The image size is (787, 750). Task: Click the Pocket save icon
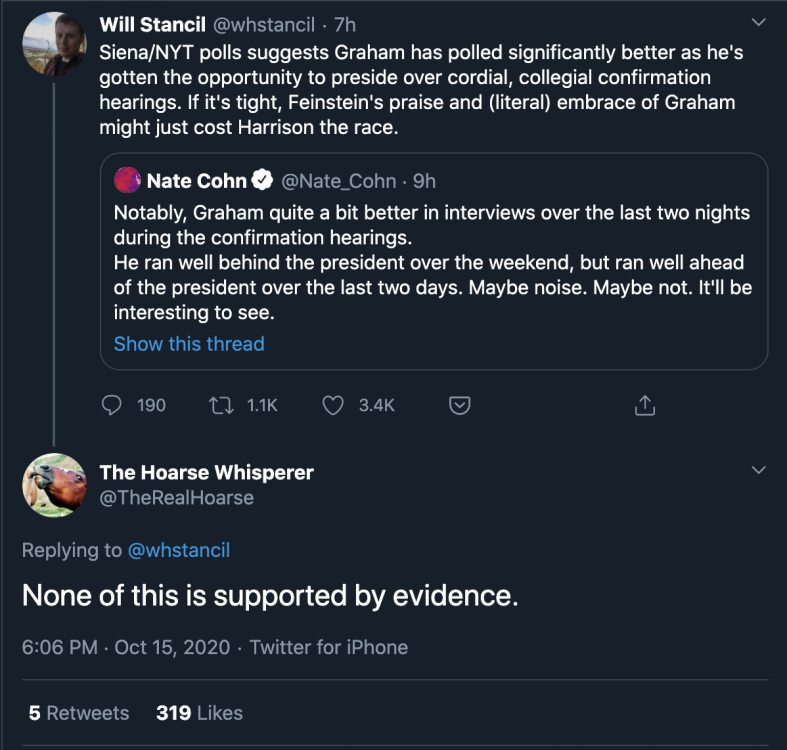(x=459, y=405)
